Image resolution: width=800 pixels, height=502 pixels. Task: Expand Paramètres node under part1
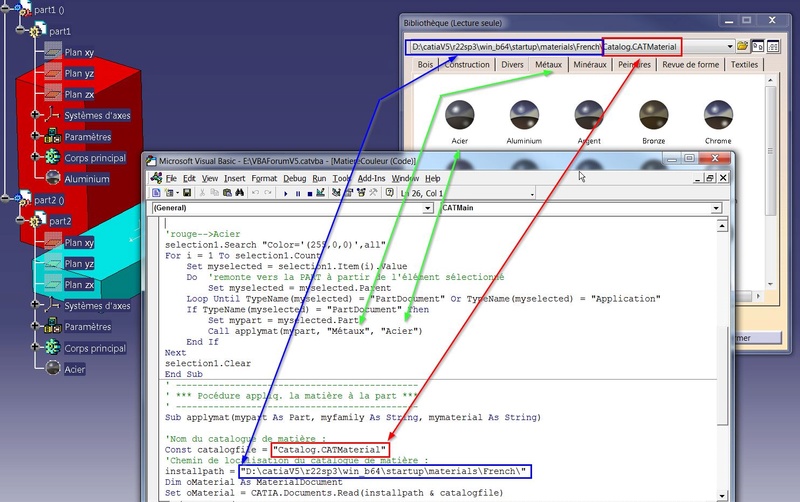(35, 136)
